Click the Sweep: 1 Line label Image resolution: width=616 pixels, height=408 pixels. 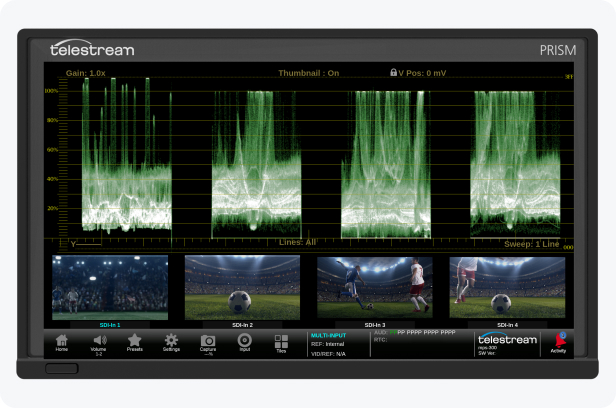tap(532, 244)
